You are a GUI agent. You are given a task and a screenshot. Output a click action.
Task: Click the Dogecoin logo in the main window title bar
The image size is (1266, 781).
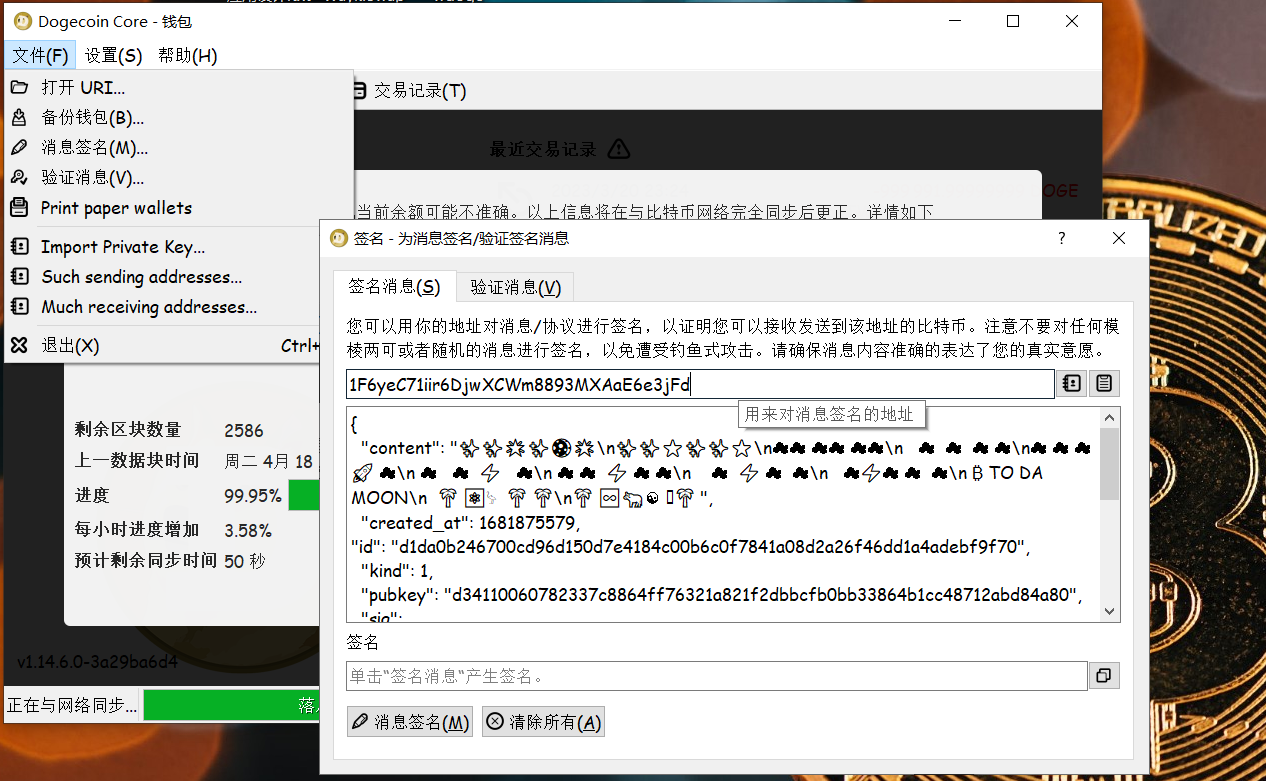tap(23, 21)
